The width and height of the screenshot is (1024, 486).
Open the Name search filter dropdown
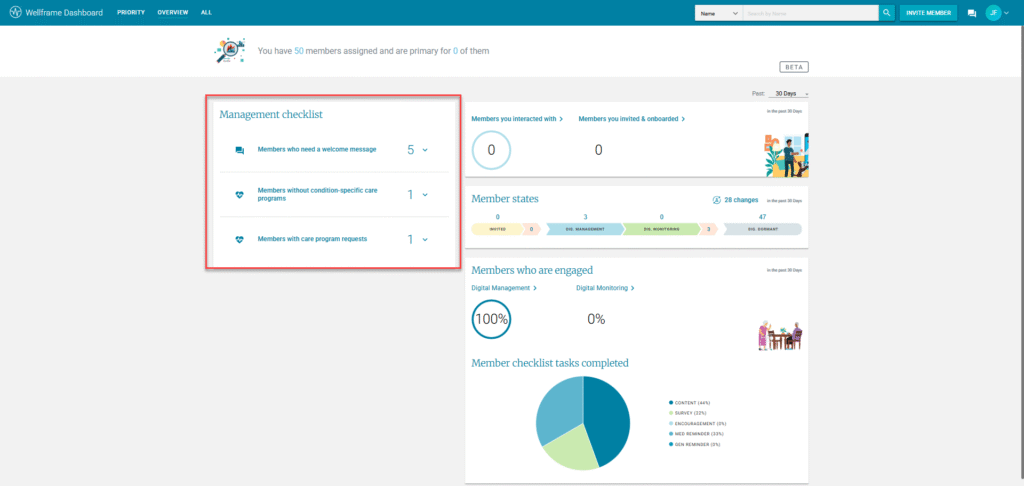pos(719,13)
